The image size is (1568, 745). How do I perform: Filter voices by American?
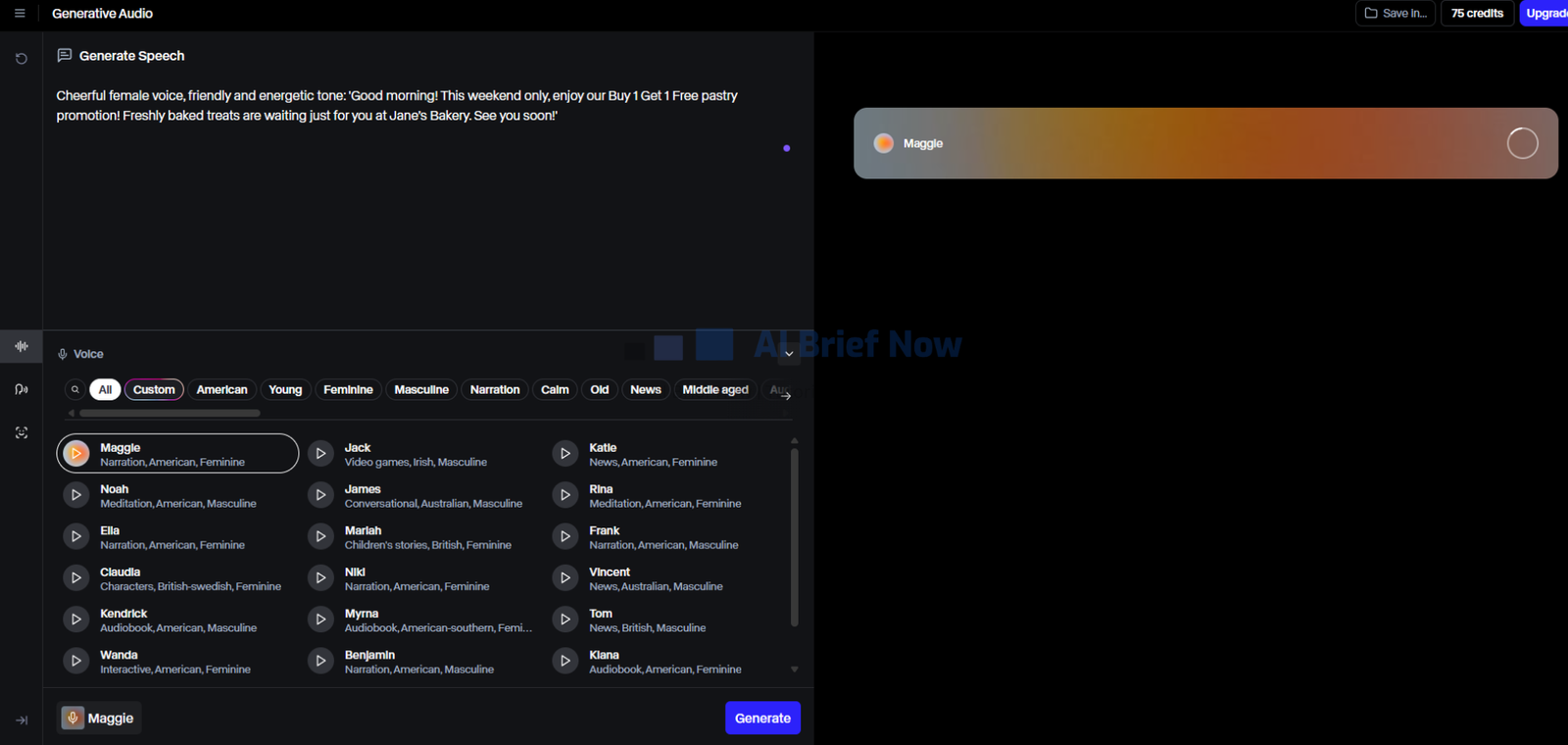pyautogui.click(x=221, y=389)
